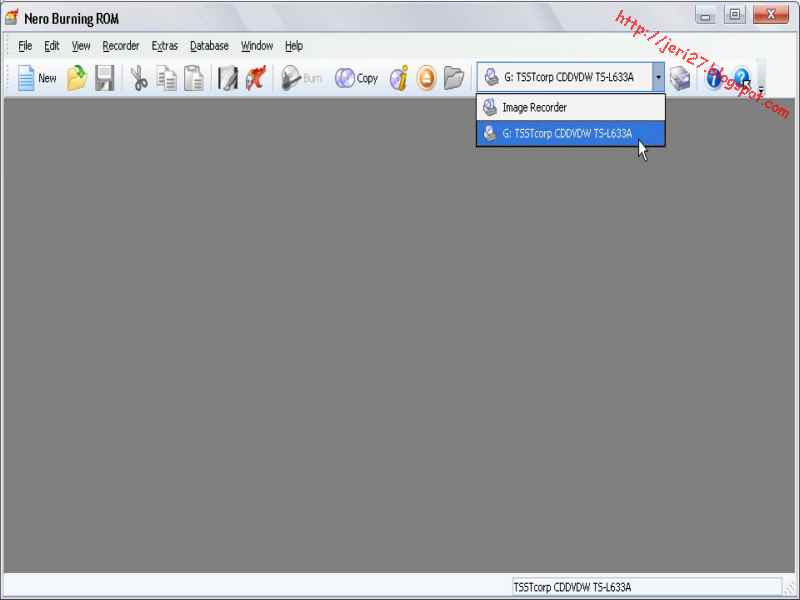Image resolution: width=800 pixels, height=600 pixels.
Task: Click the Burn toolbar button
Action: coord(302,78)
